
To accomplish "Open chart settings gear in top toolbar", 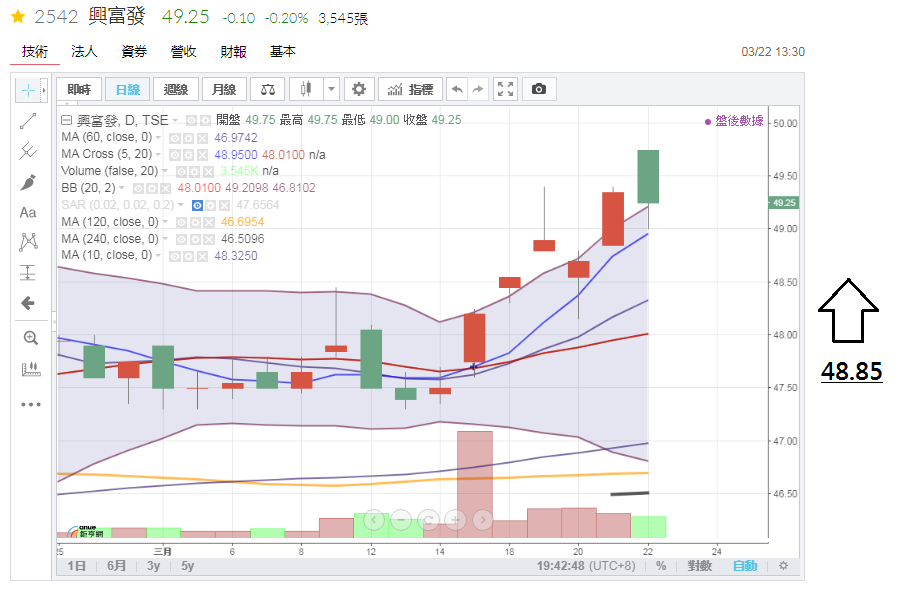I will tap(359, 90).
